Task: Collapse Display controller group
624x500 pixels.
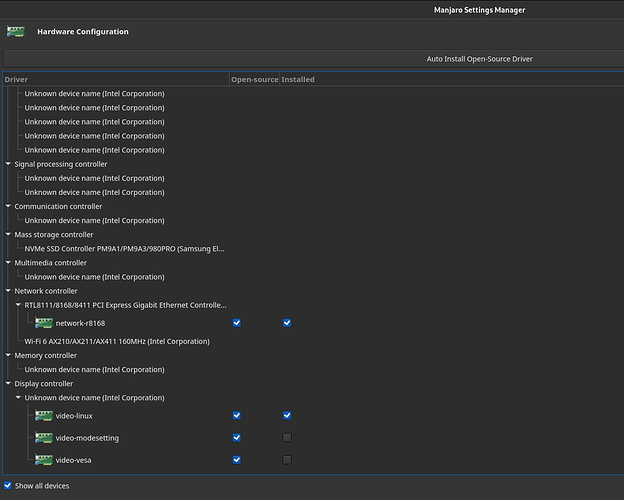Action: click(x=8, y=383)
